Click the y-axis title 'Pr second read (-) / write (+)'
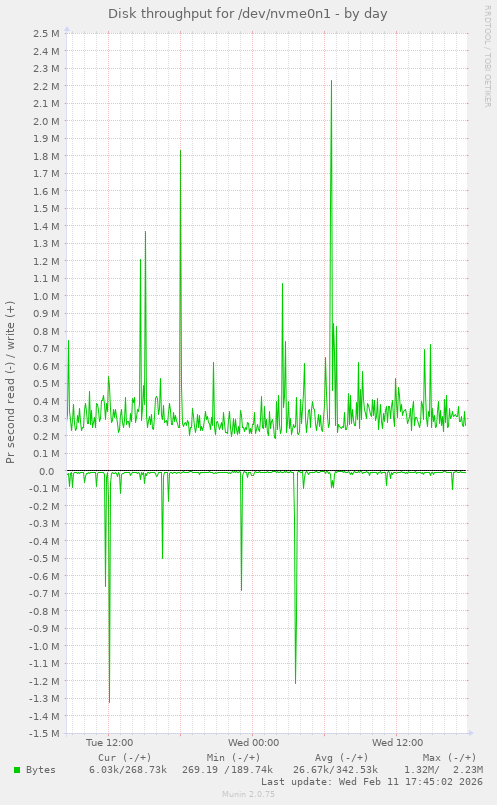The width and height of the screenshot is (497, 805). [10, 382]
